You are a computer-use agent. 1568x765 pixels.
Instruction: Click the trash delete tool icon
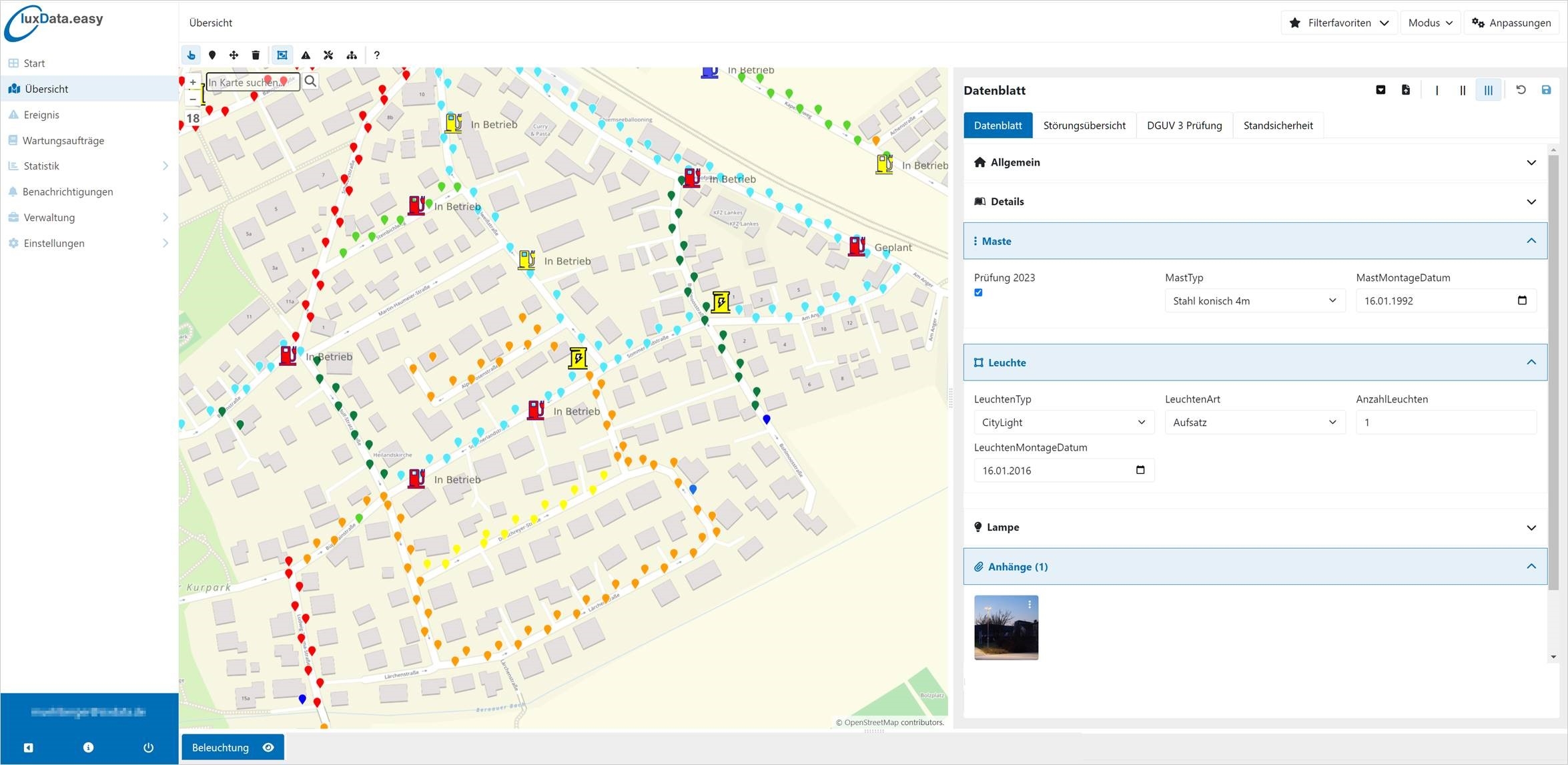tap(256, 55)
